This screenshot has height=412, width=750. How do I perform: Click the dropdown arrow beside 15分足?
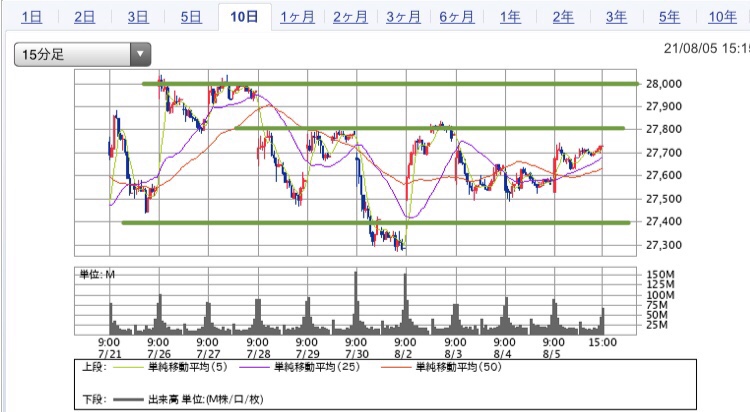[x=140, y=54]
